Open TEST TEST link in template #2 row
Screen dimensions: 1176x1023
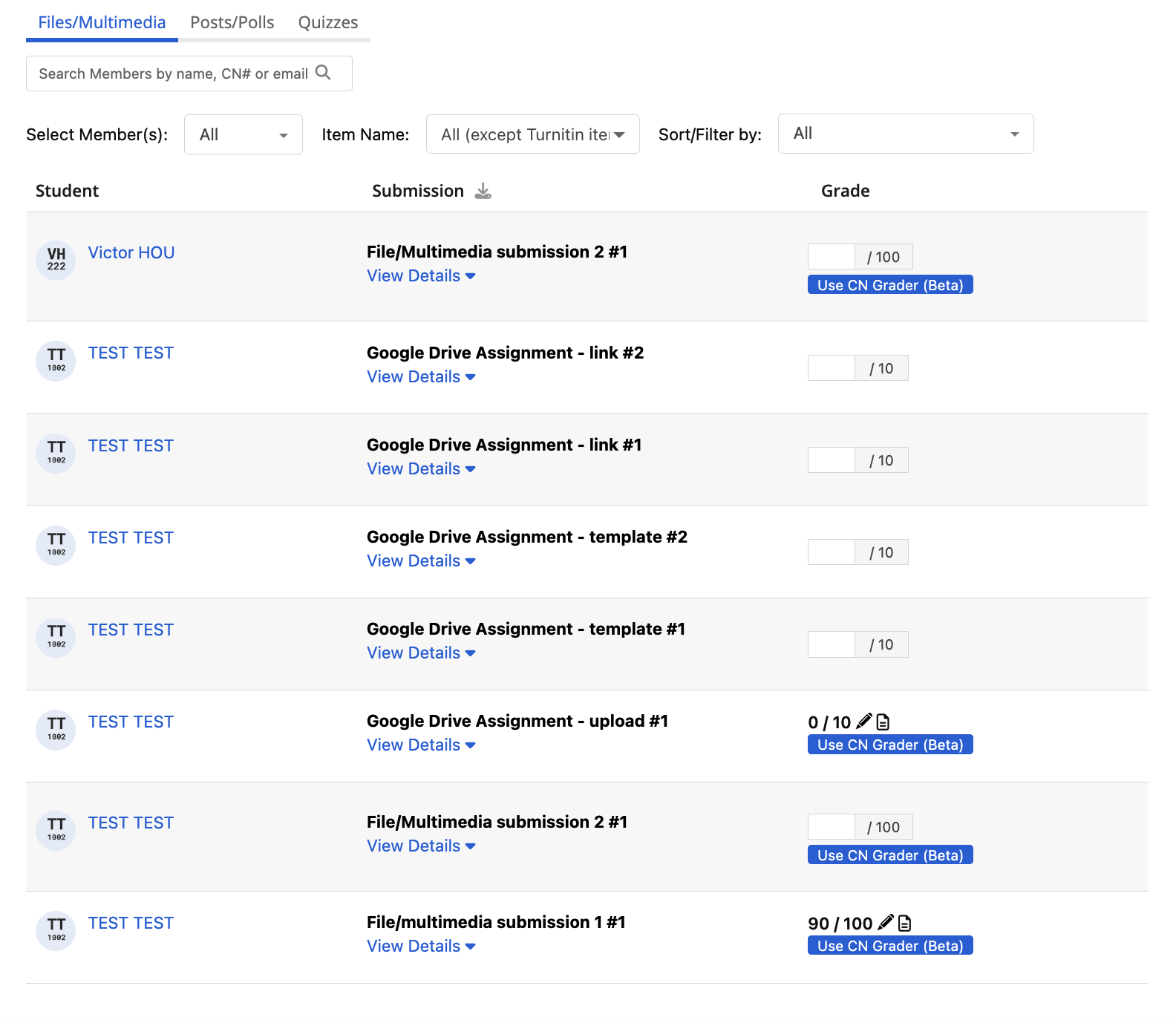point(131,537)
